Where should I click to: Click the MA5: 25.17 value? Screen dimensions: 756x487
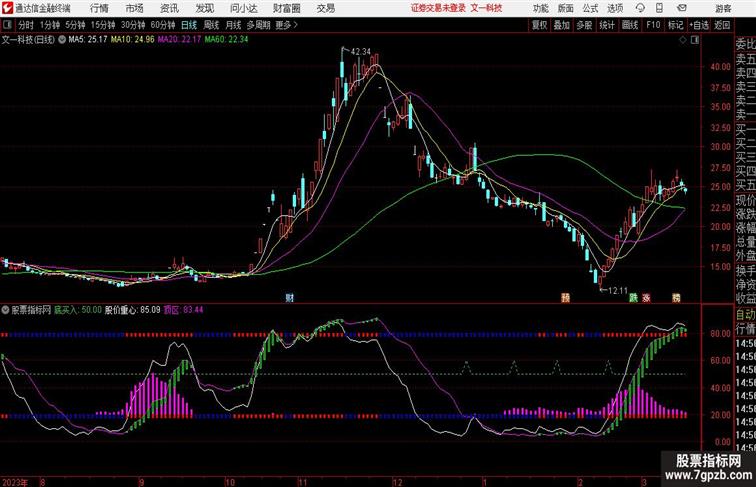click(88, 40)
